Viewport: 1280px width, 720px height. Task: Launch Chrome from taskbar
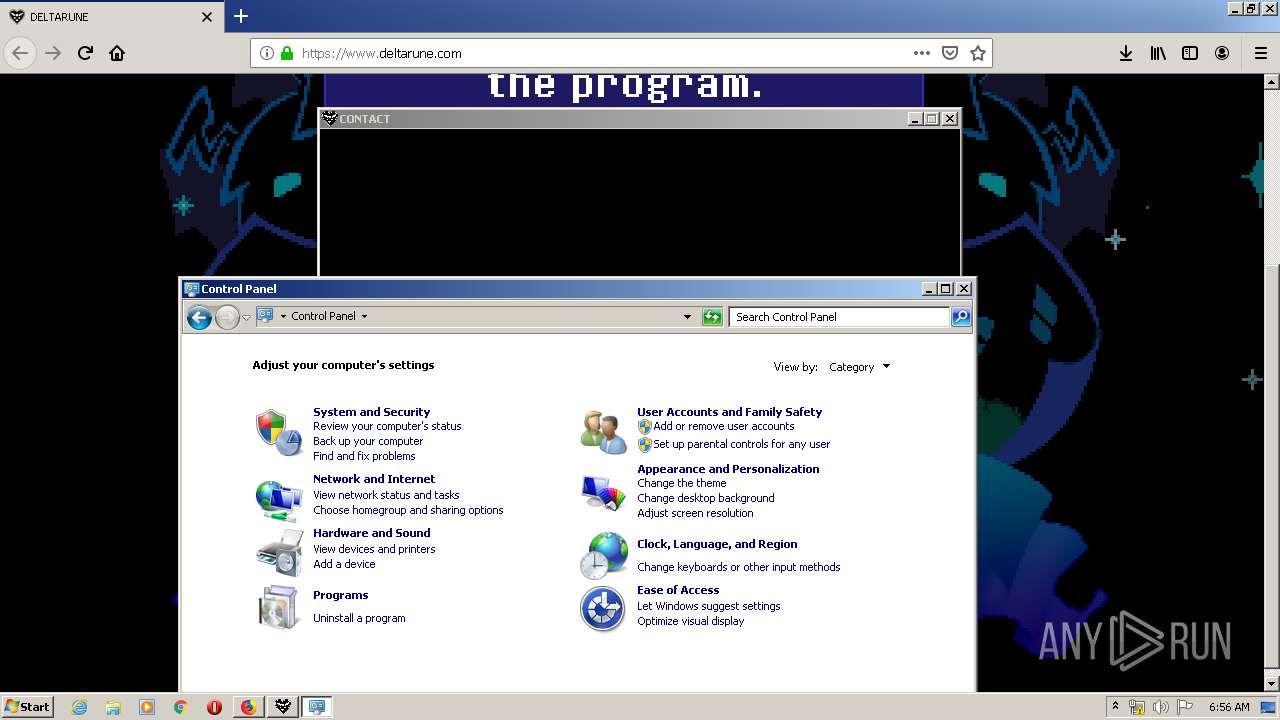coord(181,707)
